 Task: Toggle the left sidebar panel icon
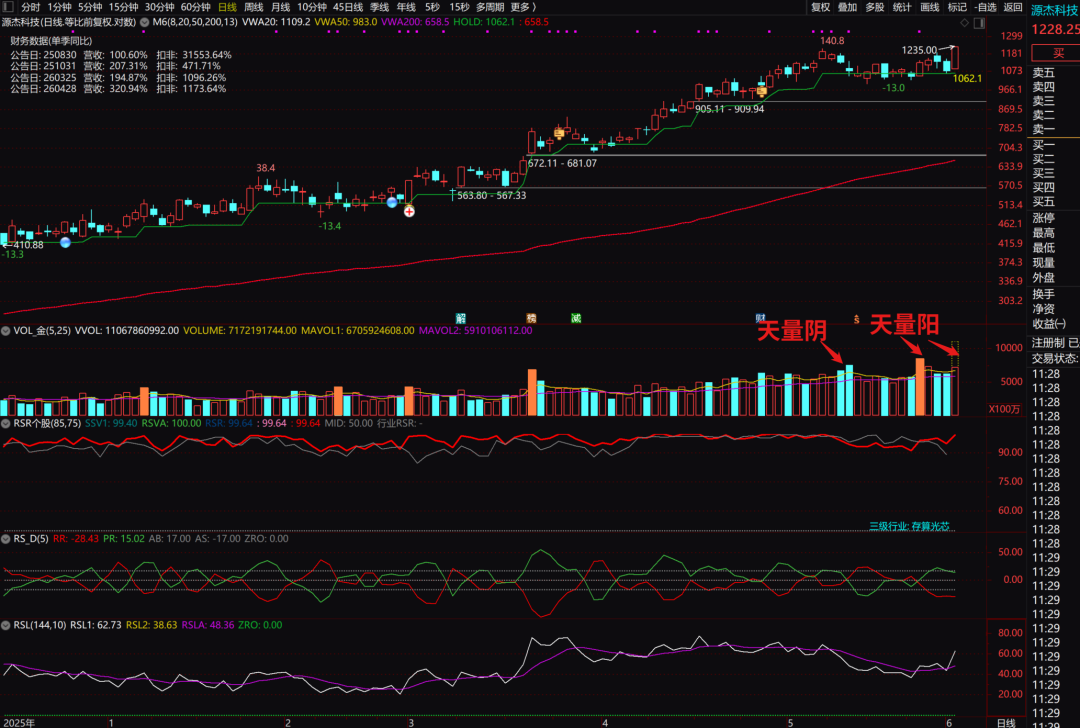point(8,7)
